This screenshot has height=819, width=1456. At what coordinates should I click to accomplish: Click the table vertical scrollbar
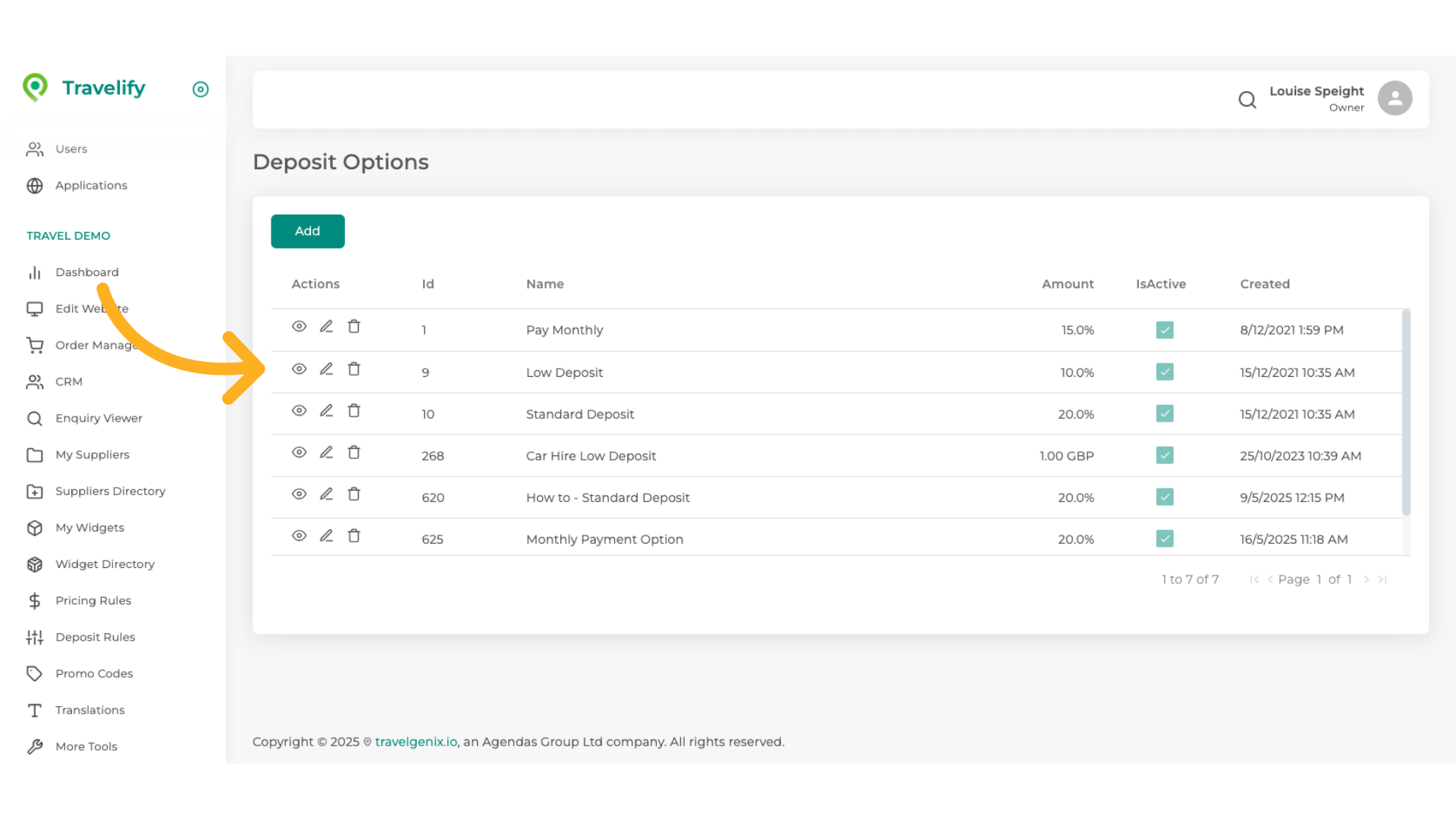pyautogui.click(x=1406, y=413)
